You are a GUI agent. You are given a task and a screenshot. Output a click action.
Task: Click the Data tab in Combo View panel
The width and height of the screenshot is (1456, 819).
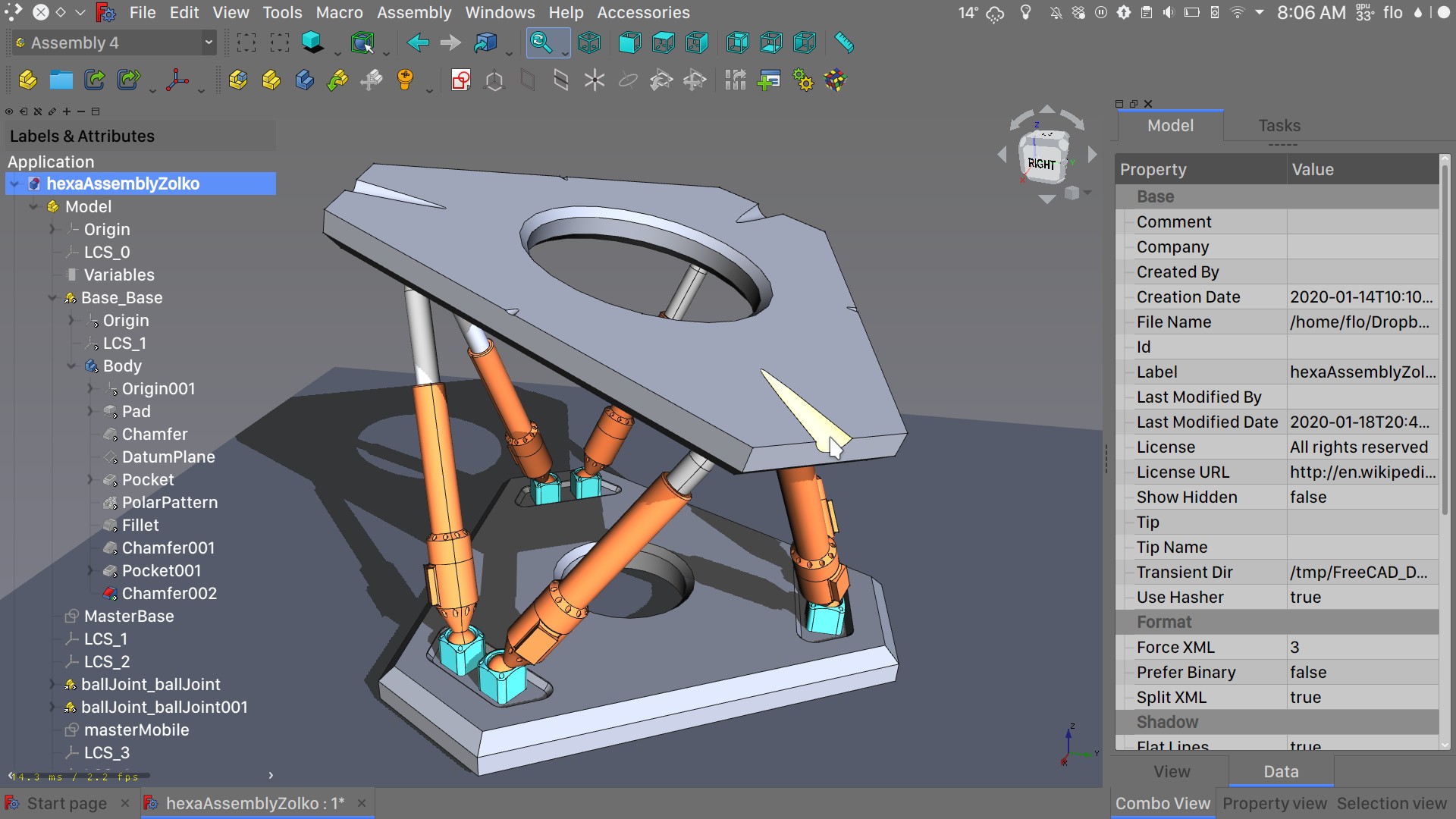click(1281, 771)
